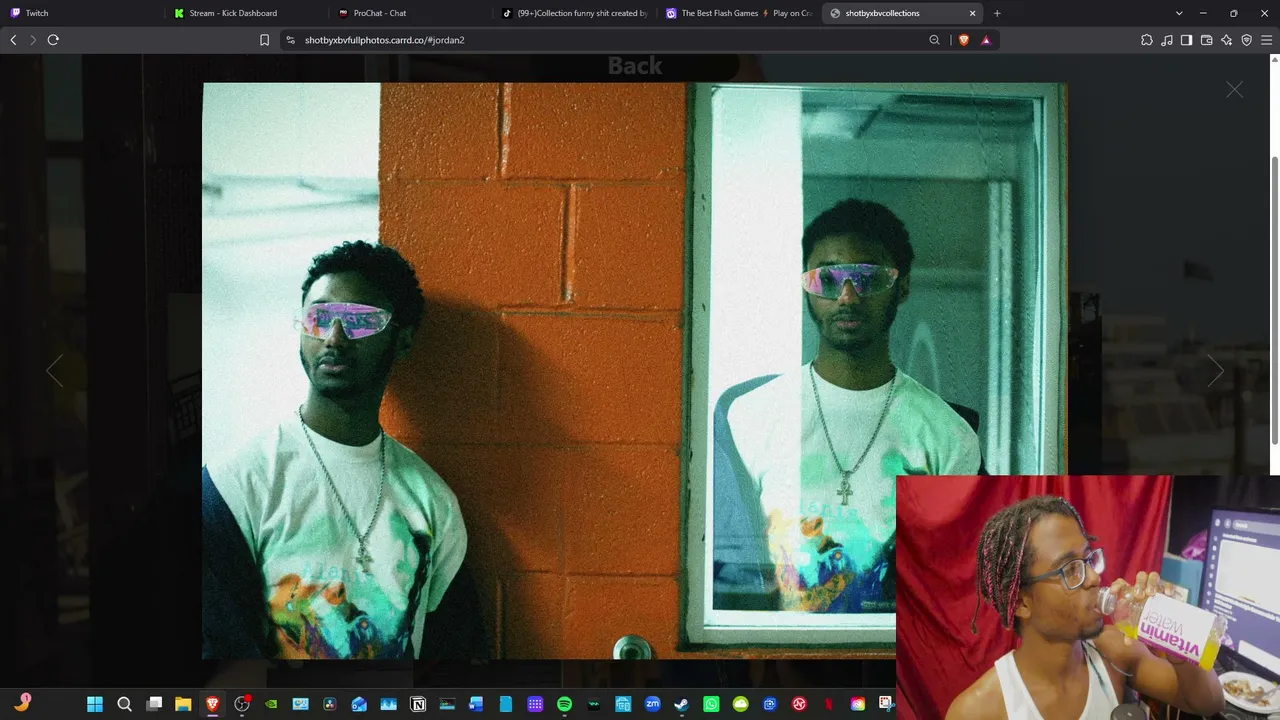Reload the current page
The width and height of the screenshot is (1280, 720).
tap(53, 40)
